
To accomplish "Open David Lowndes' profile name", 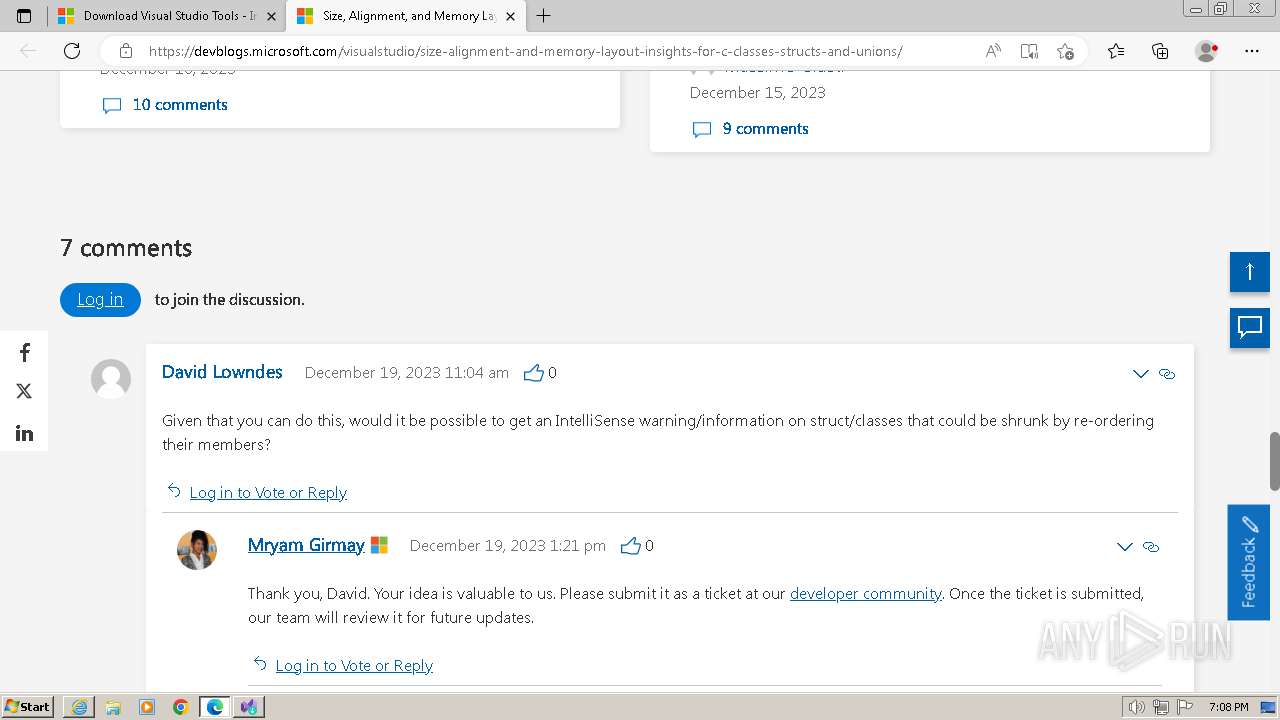I will (222, 372).
